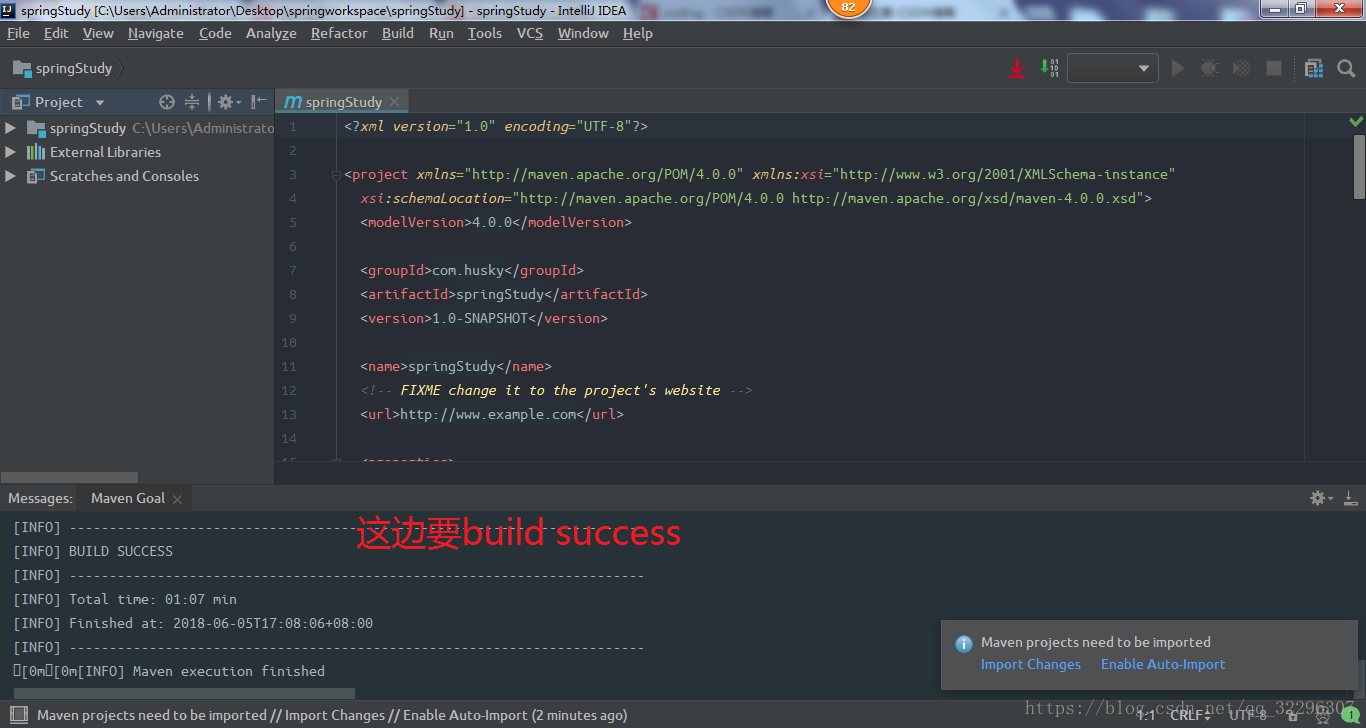Click the green checkmark inspection indicator

[1356, 121]
